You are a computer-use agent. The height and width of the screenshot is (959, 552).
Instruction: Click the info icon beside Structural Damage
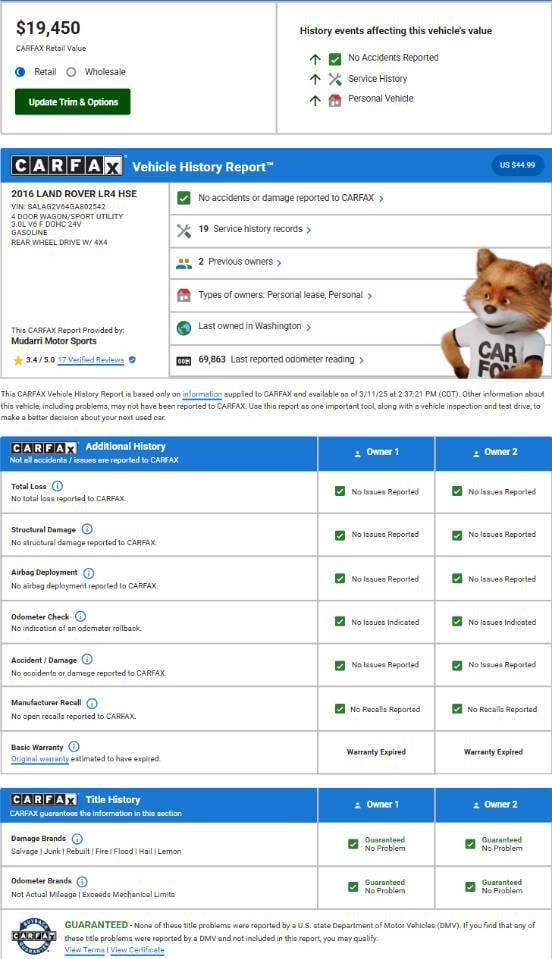point(87,529)
